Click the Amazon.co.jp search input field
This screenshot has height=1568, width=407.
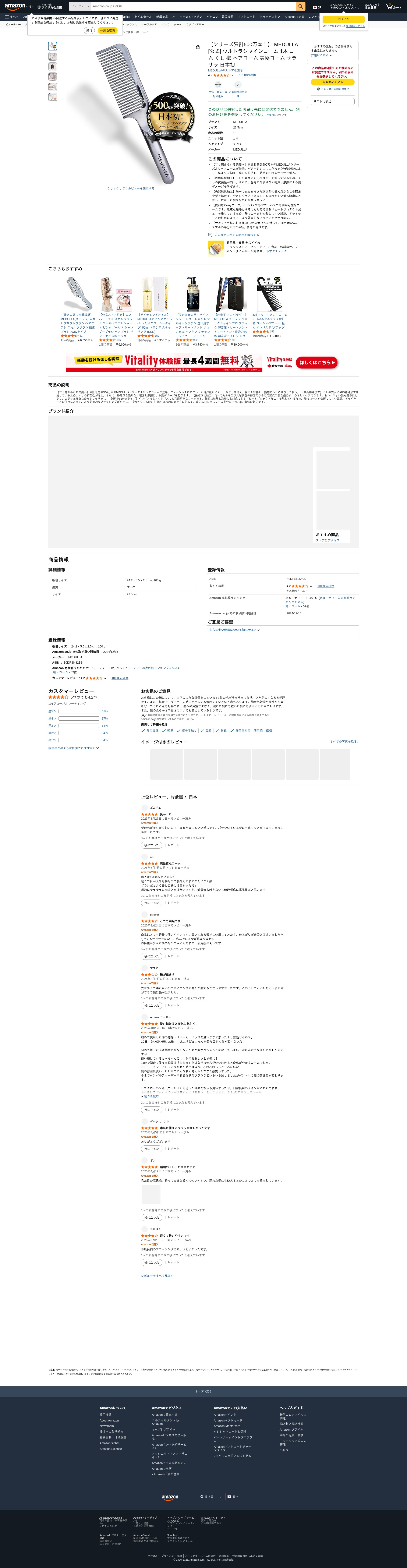pyautogui.click(x=194, y=6)
